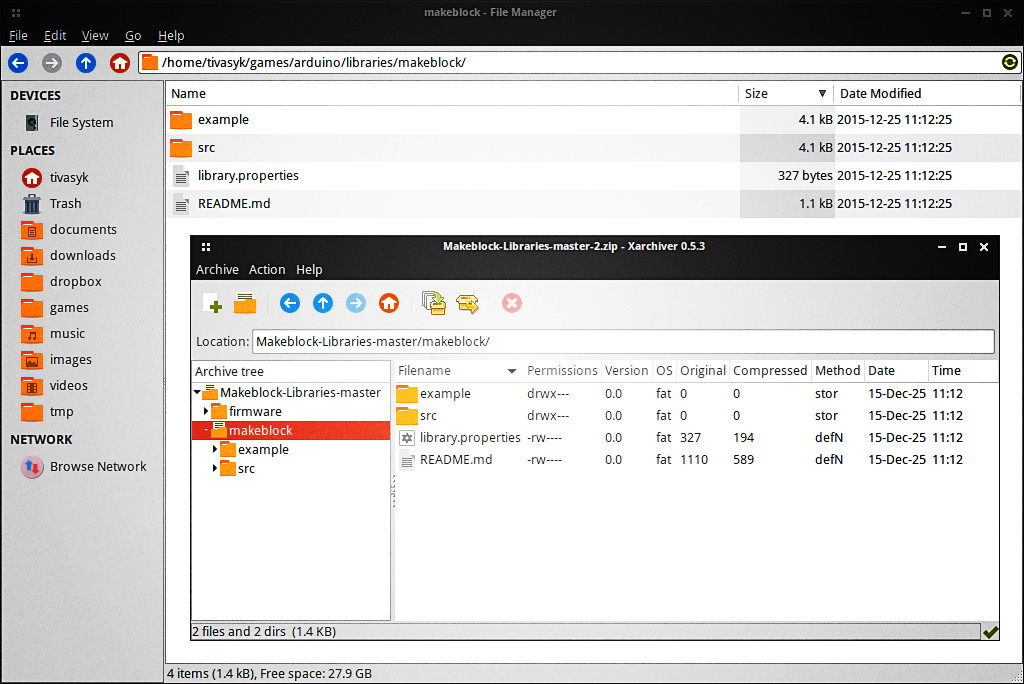
Task: Expand src node in archive tree
Action: [215, 468]
